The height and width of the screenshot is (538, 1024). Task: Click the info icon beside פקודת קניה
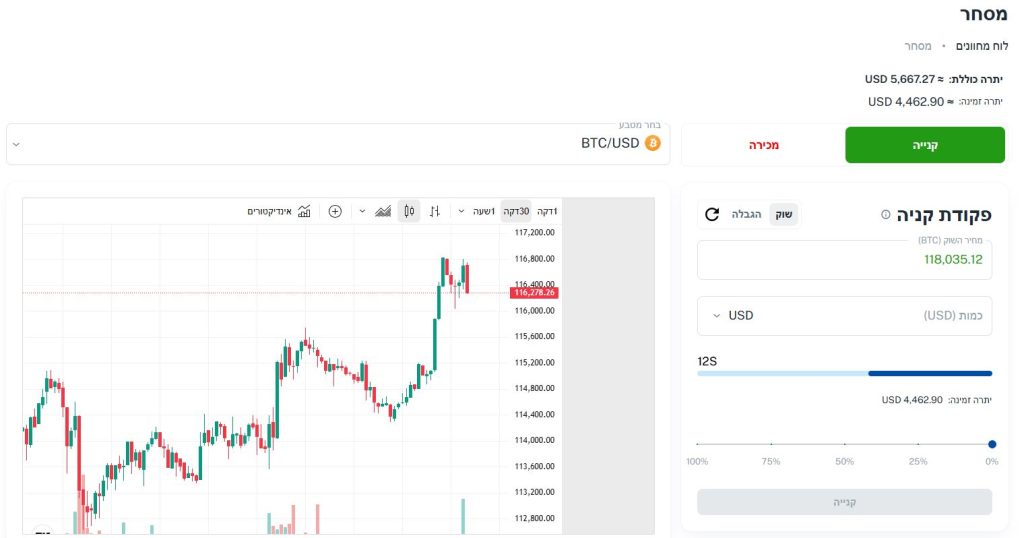[886, 215]
